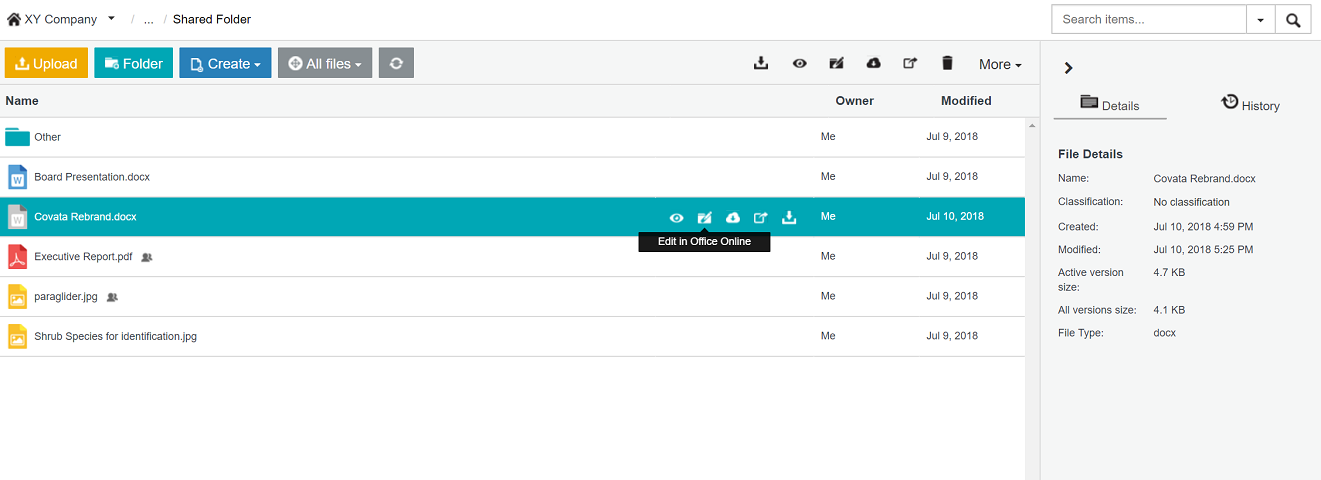
Task: Open the search options dropdown arrow
Action: coord(1260,20)
